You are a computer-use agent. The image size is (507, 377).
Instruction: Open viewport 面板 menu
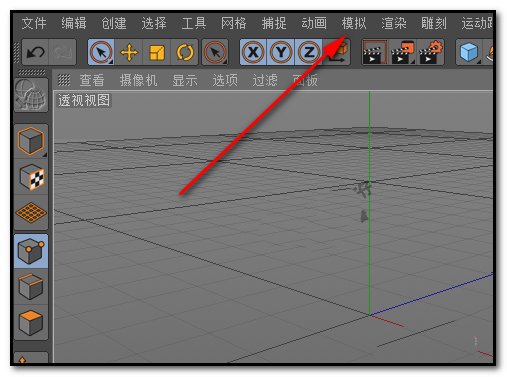pos(305,80)
